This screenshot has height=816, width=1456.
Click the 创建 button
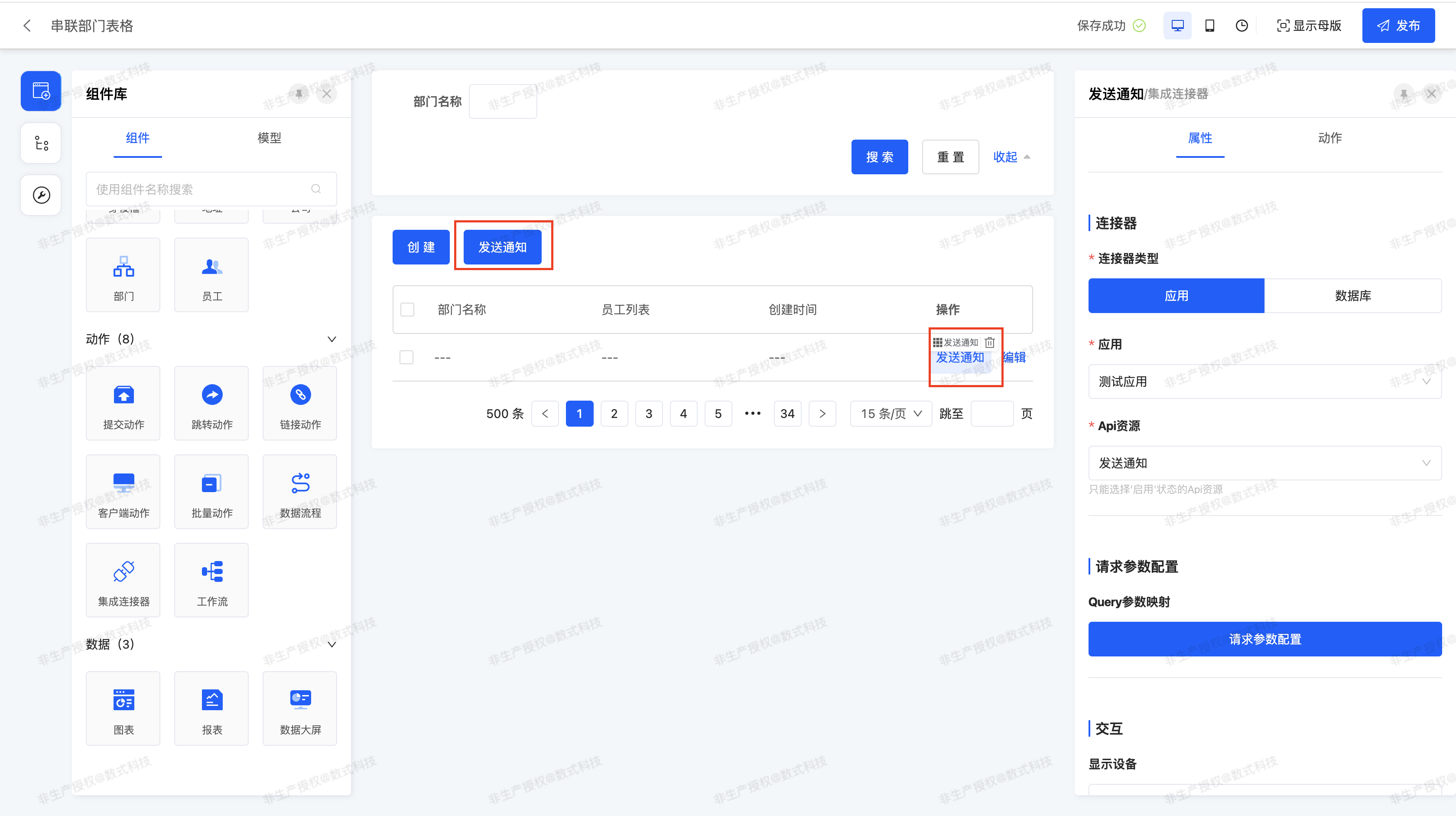(421, 247)
